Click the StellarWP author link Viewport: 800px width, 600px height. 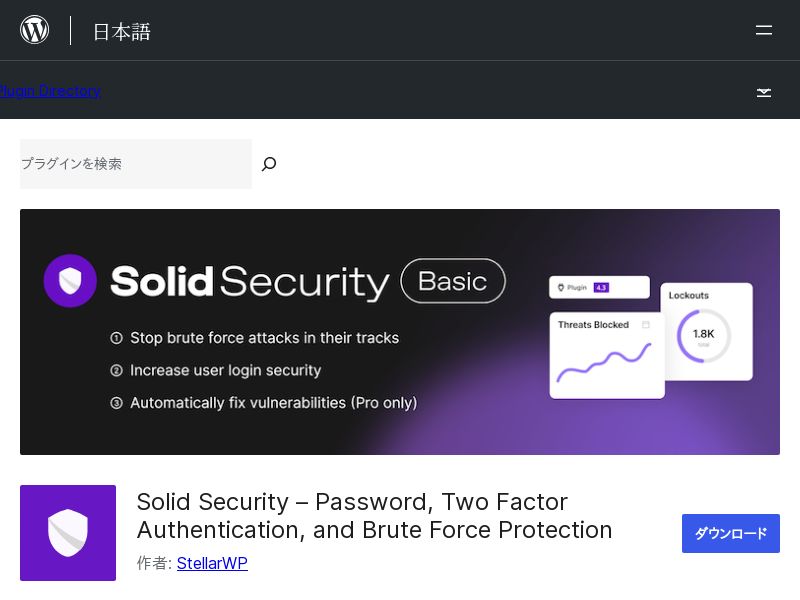(212, 563)
